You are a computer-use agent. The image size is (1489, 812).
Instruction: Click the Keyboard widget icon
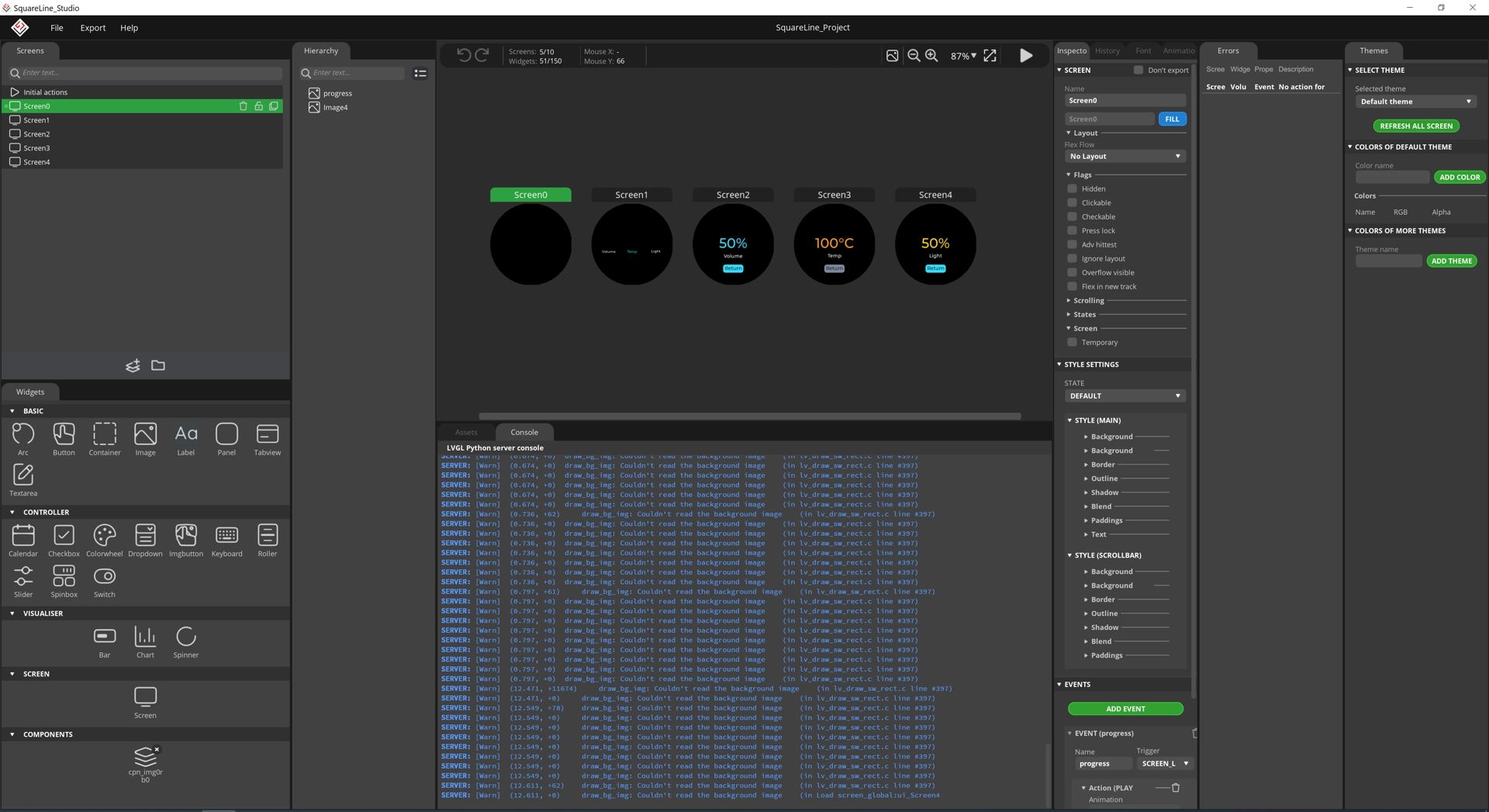click(226, 536)
